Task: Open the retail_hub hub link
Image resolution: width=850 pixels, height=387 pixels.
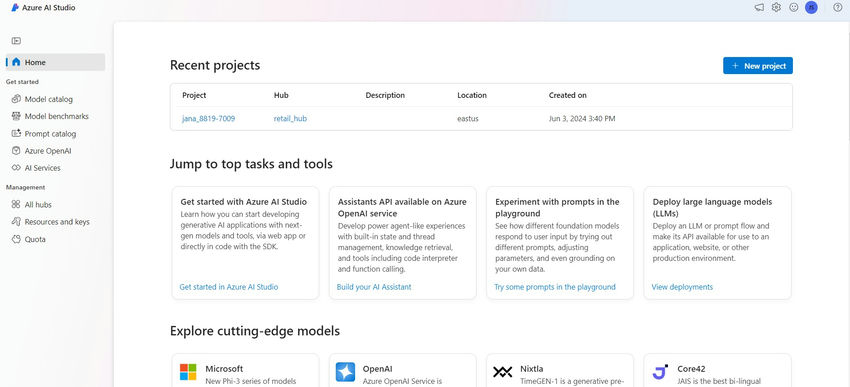Action: pyautogui.click(x=290, y=118)
